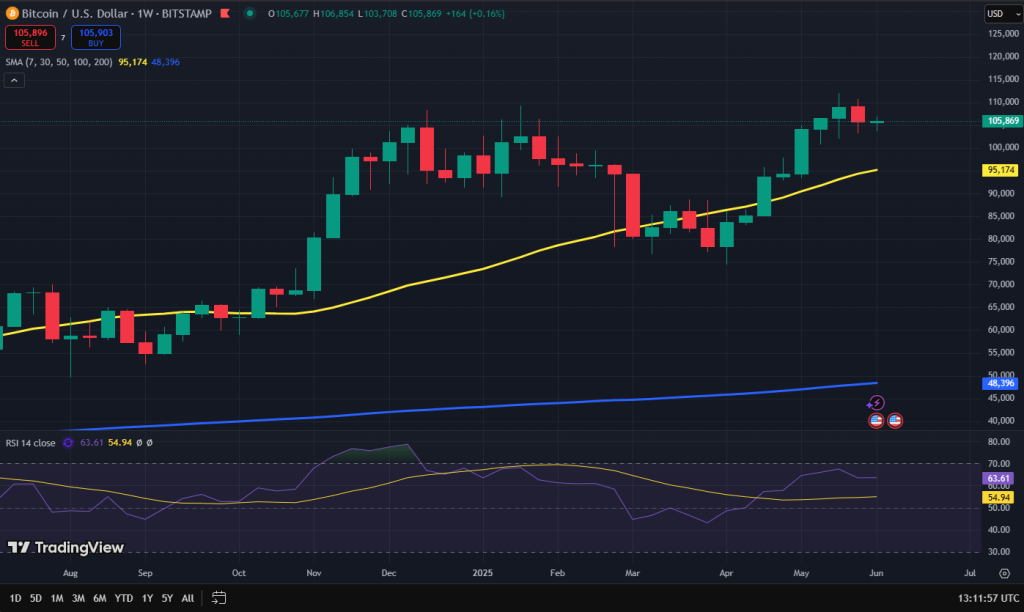Click the RSI 14 close indicator label

[30, 443]
